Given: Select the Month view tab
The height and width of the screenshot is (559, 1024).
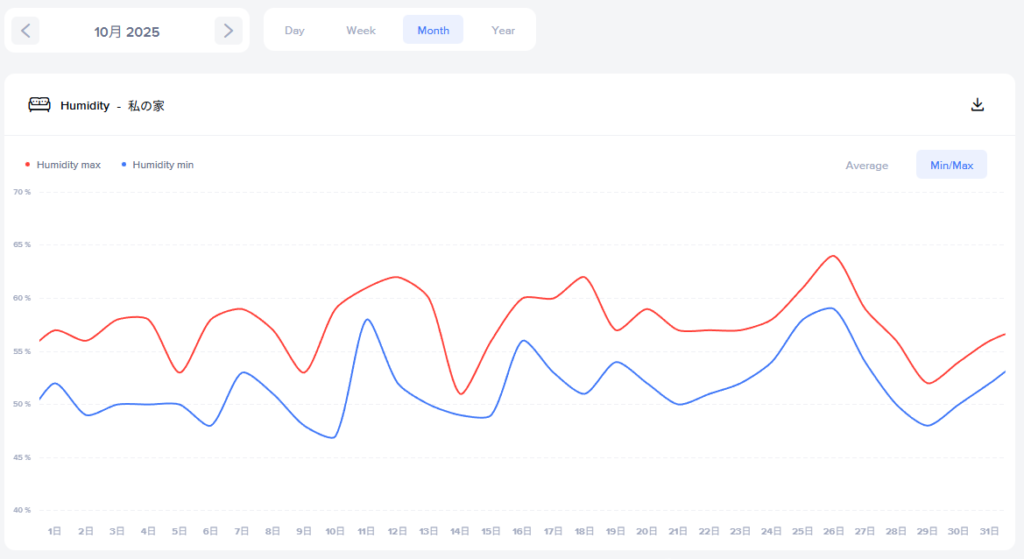Looking at the screenshot, I should point(433,30).
